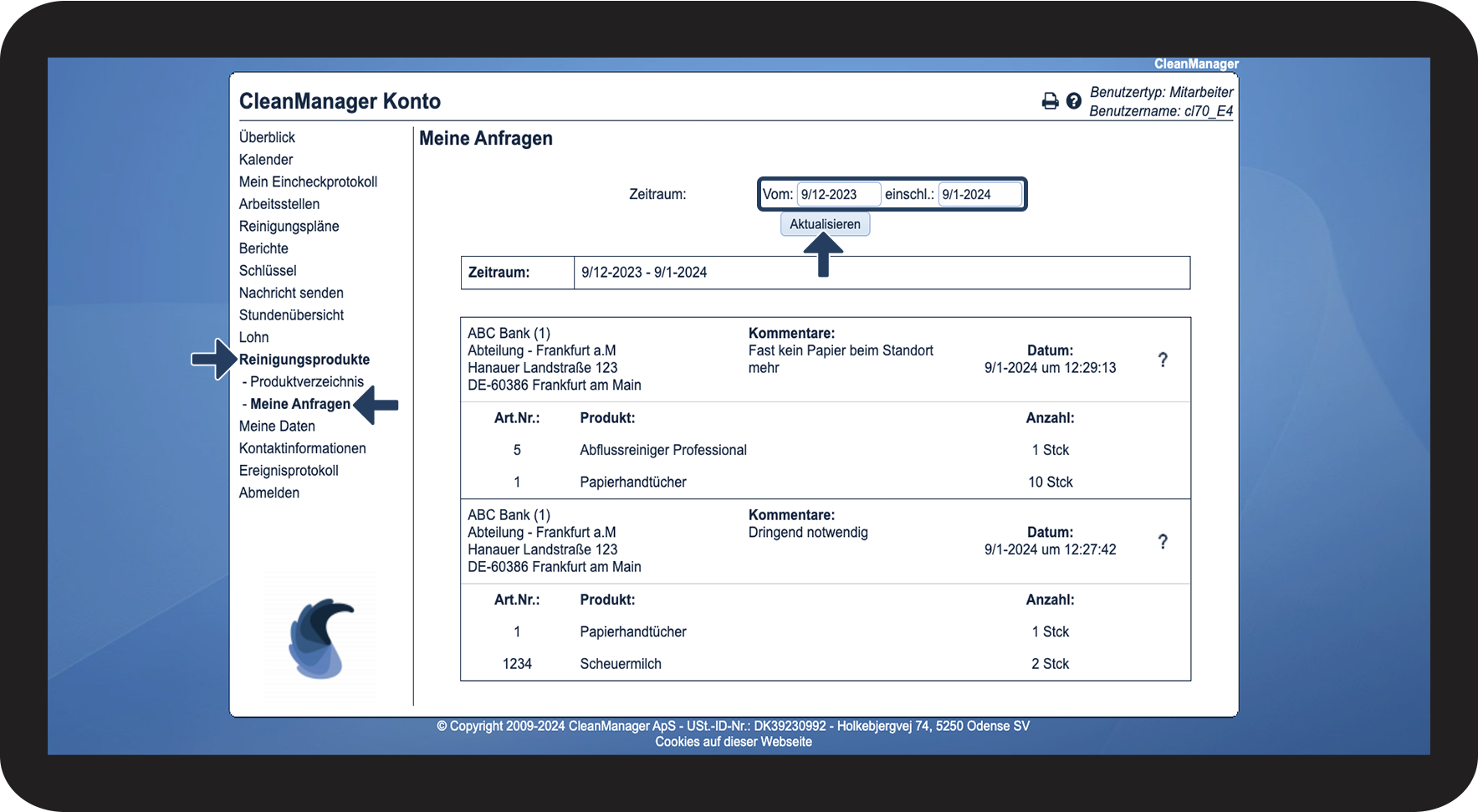The image size is (1478, 812).
Task: Click the CleanManager feather logo
Action: click(x=321, y=637)
